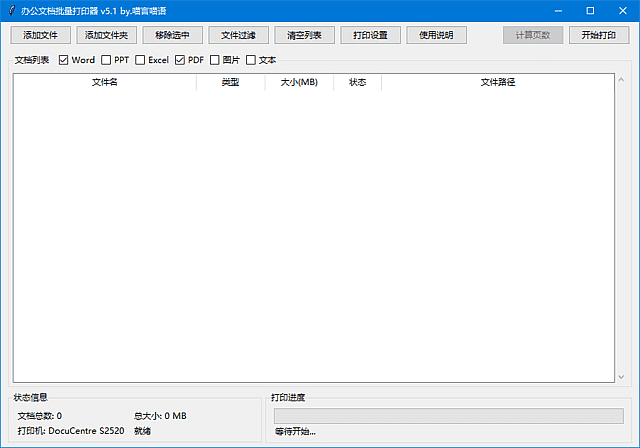The height and width of the screenshot is (448, 640).
Task: Click the 添加文件 button
Action: pos(40,35)
